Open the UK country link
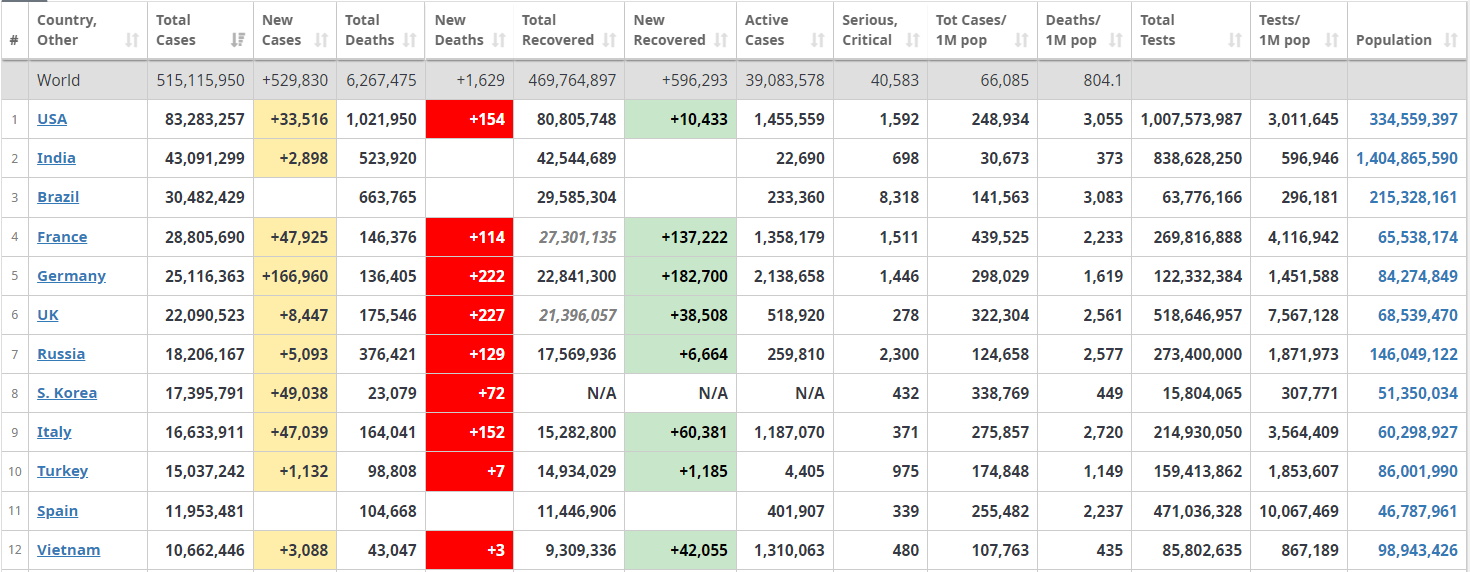 (48, 315)
